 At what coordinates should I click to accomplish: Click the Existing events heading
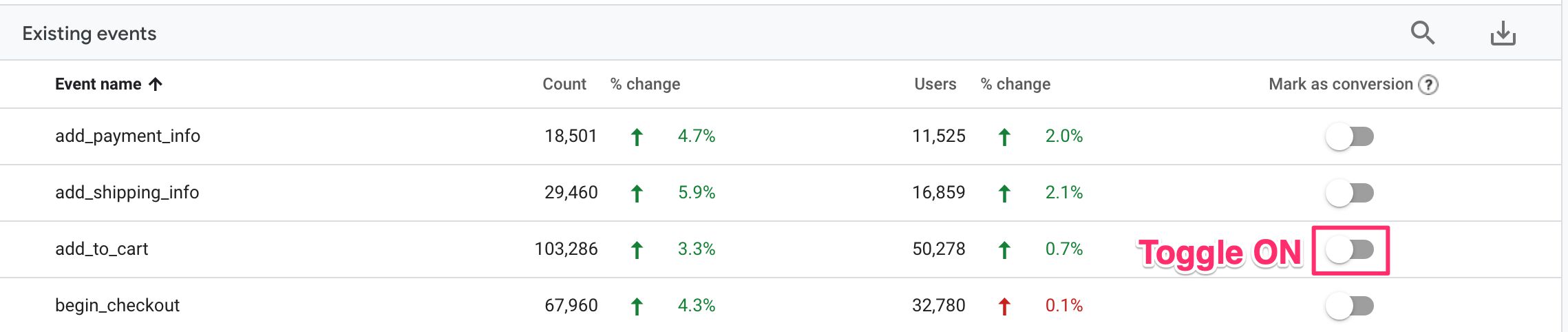[89, 33]
